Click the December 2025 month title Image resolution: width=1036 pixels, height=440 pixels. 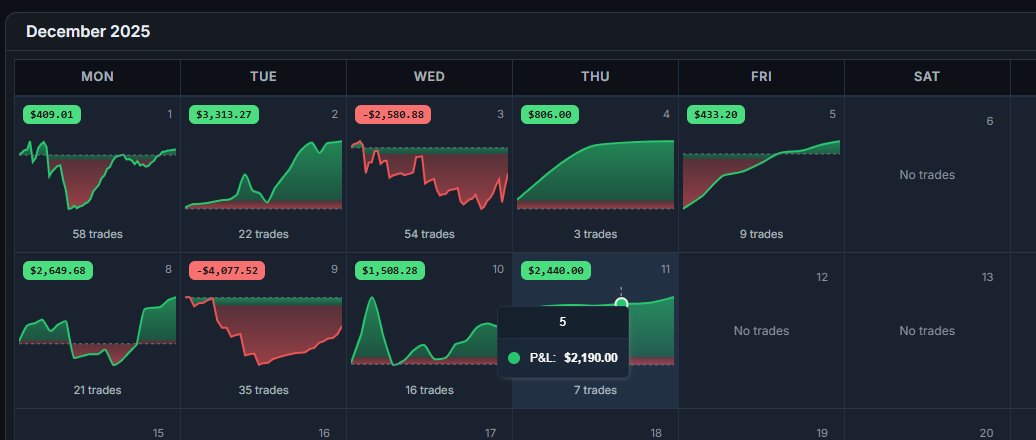(88, 31)
